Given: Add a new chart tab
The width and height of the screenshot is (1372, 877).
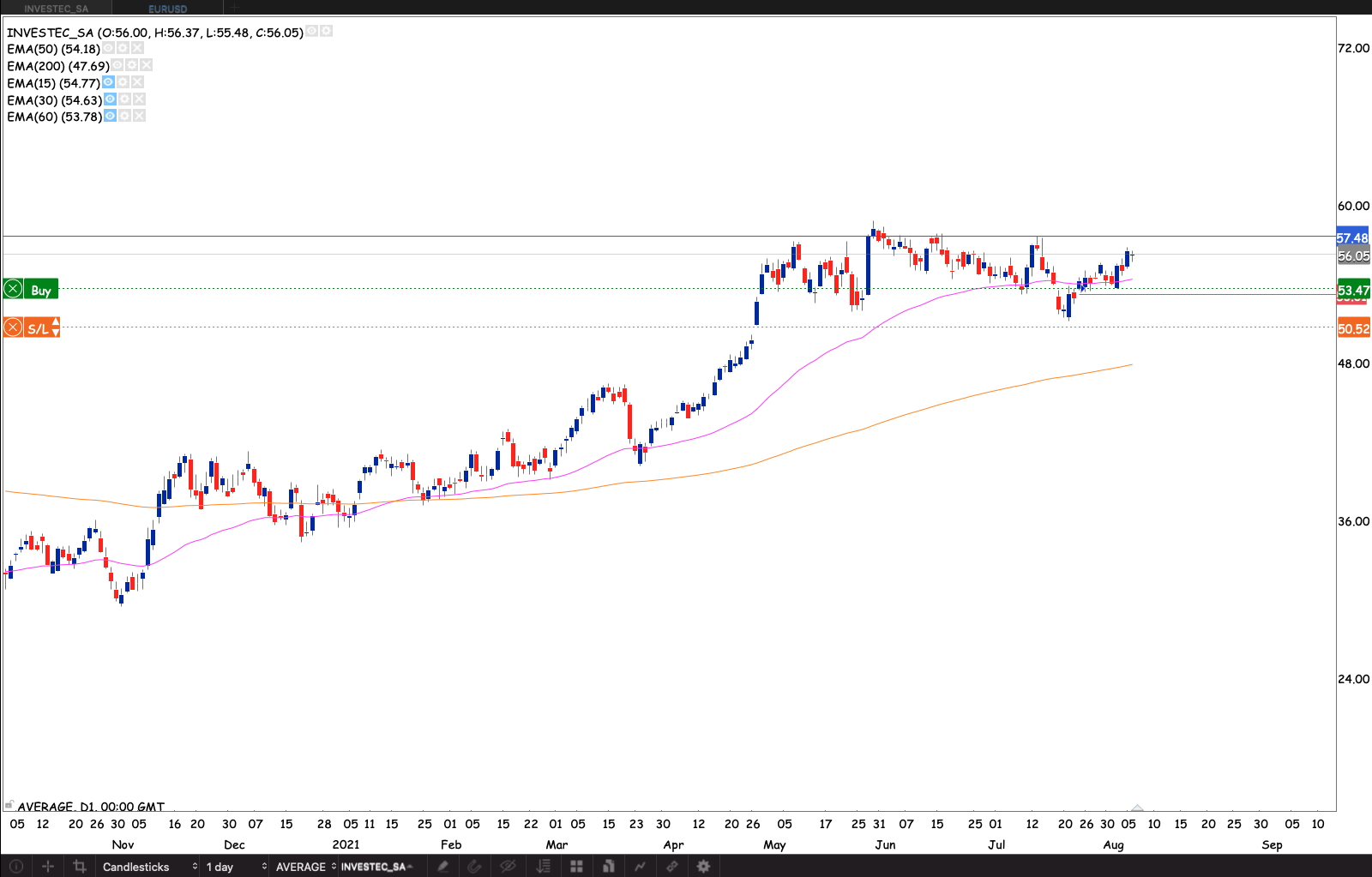Looking at the screenshot, I should click(234, 8).
